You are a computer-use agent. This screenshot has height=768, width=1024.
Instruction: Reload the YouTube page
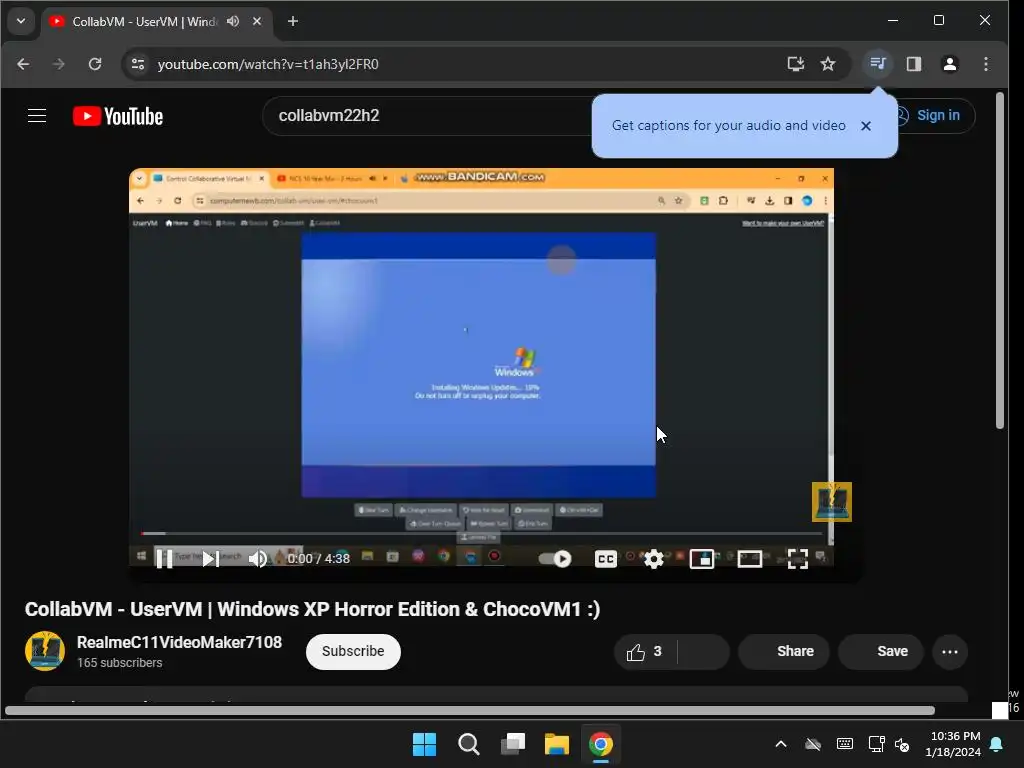pos(95,64)
